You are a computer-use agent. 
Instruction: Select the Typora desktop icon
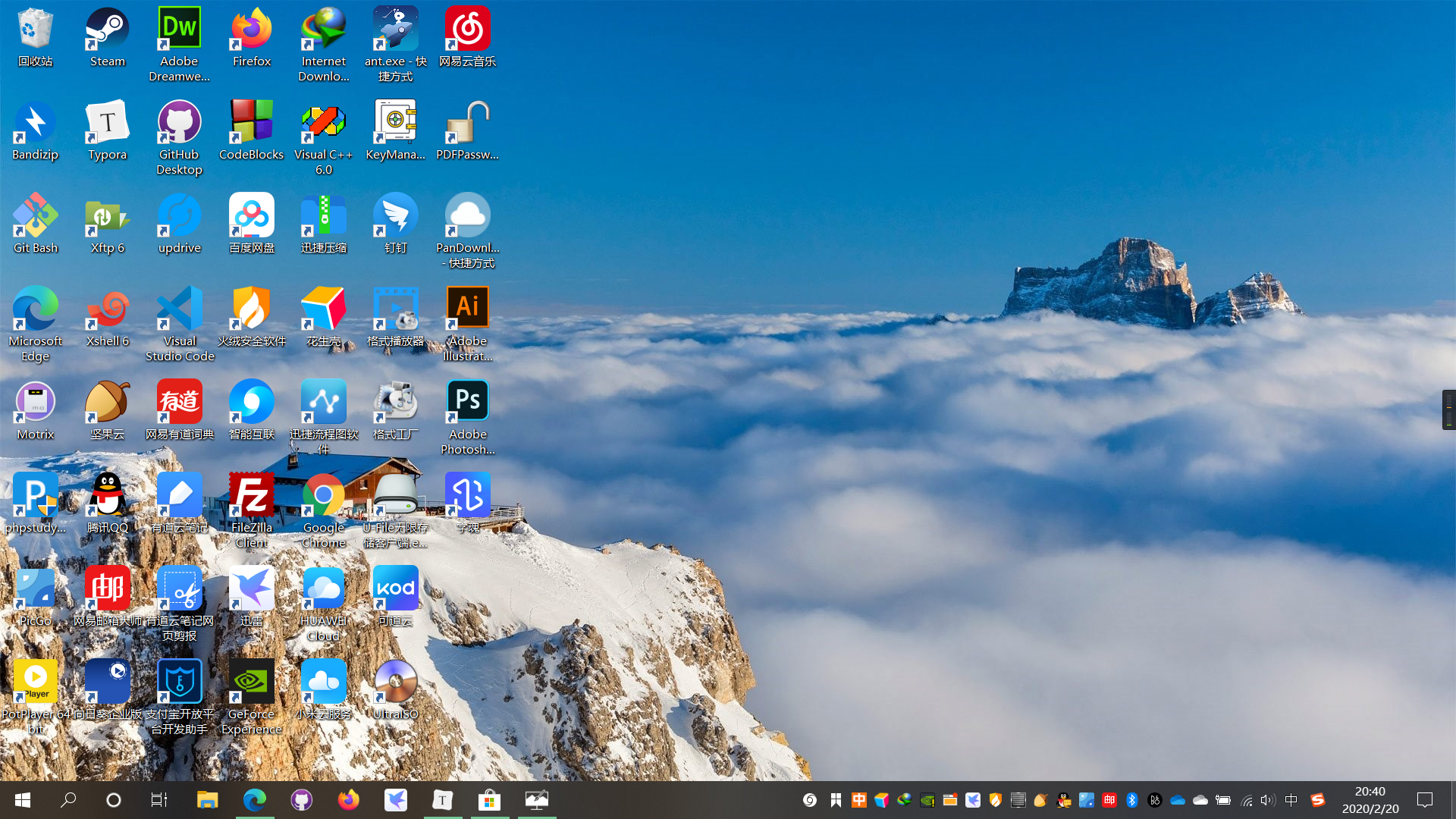tap(107, 123)
